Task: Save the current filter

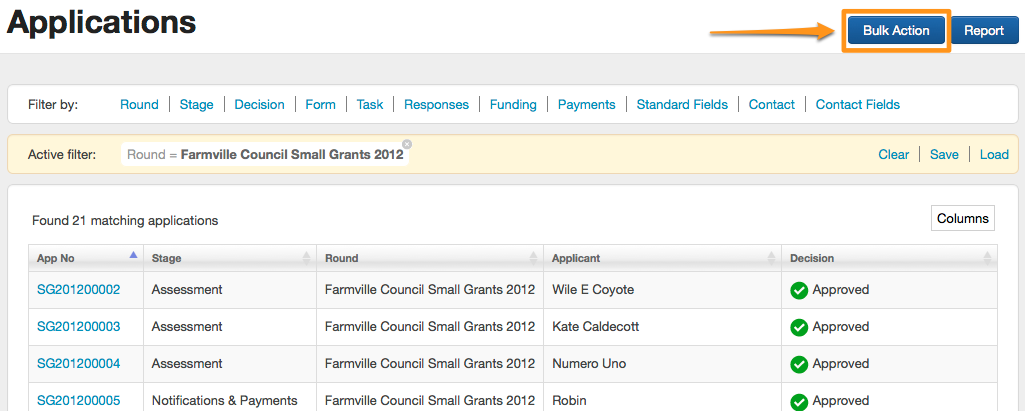Action: coord(943,154)
